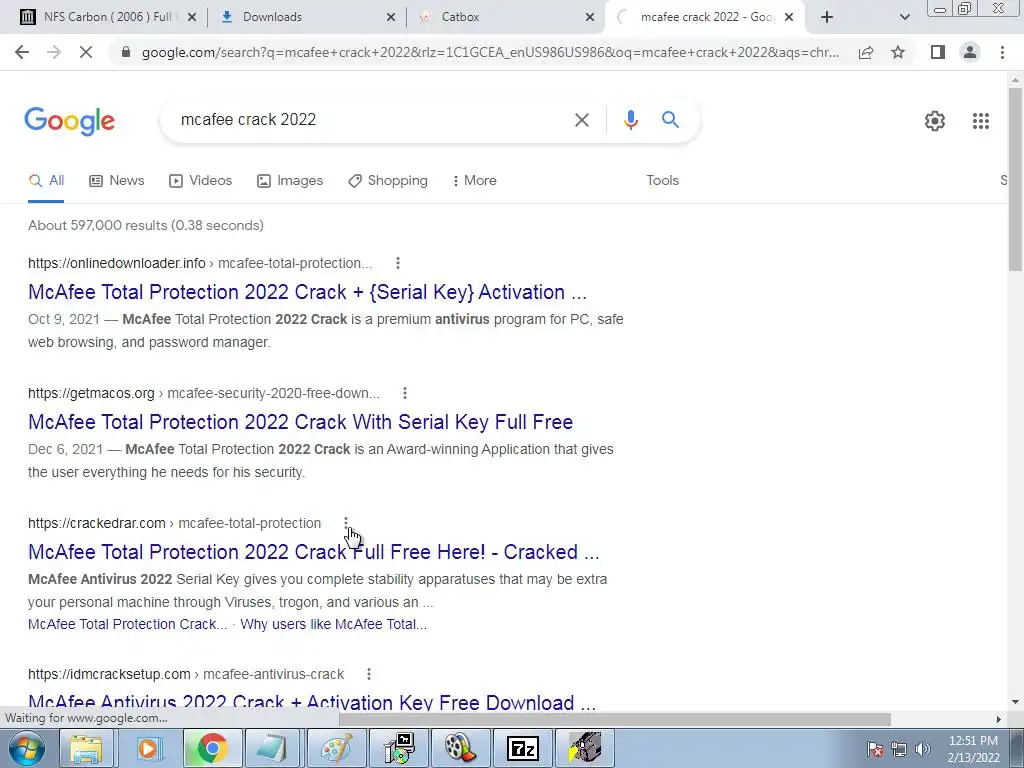This screenshot has height=768, width=1024.
Task: Switch to the Downloads tab
Action: pyautogui.click(x=272, y=17)
